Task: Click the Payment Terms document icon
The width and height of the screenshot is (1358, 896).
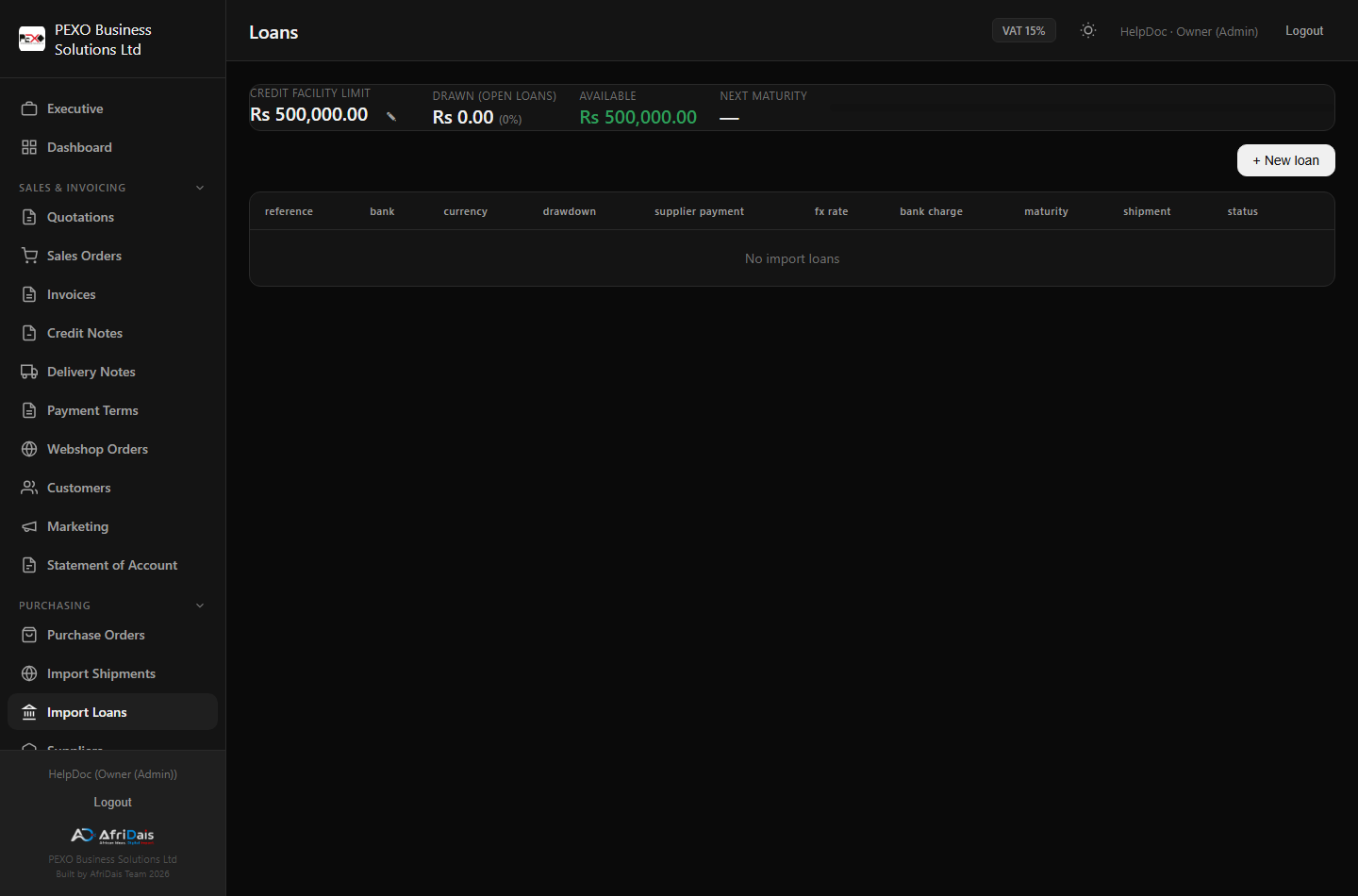Action: pyautogui.click(x=29, y=410)
